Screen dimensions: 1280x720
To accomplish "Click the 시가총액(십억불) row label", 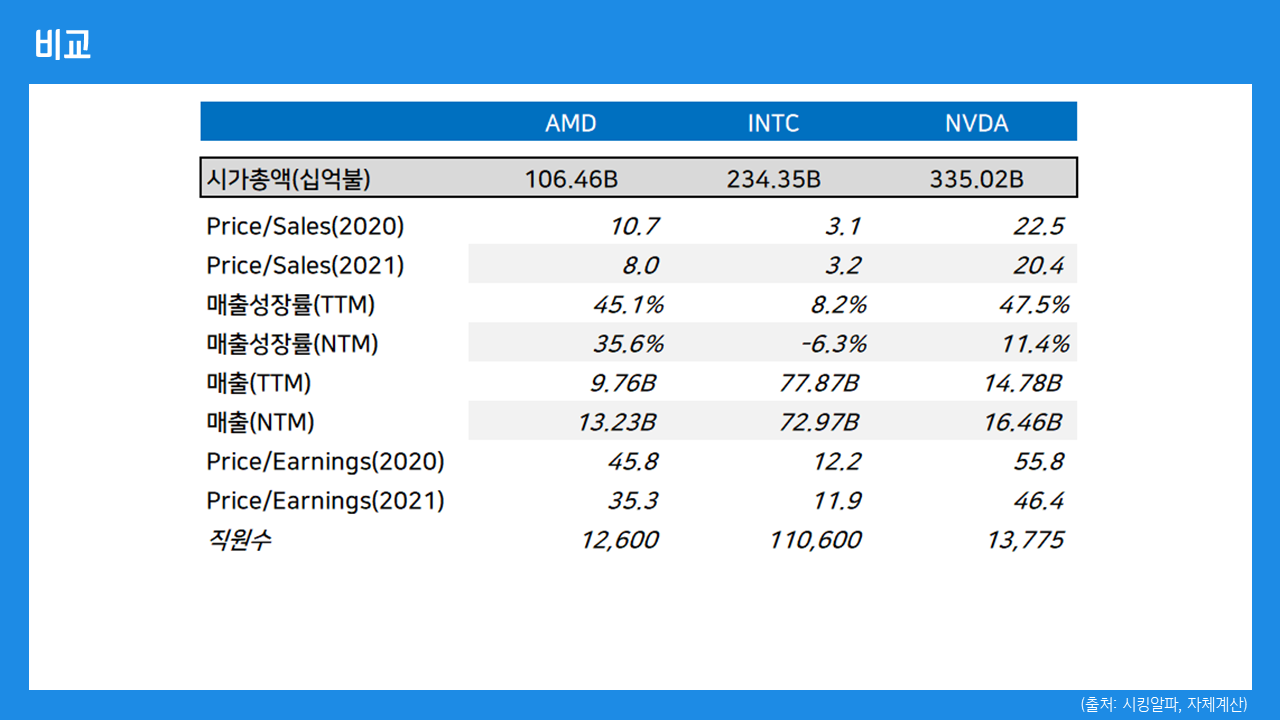I will [289, 179].
